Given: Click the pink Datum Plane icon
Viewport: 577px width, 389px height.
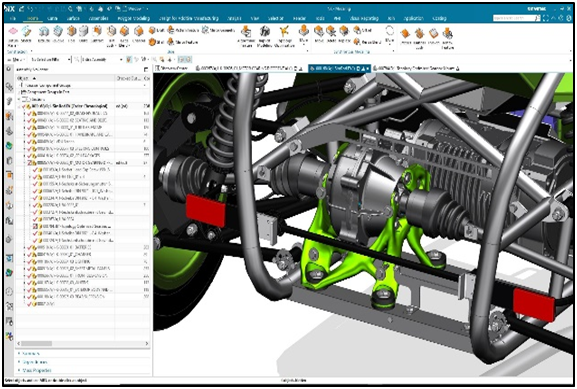Looking at the screenshot, I should click(x=13, y=32).
